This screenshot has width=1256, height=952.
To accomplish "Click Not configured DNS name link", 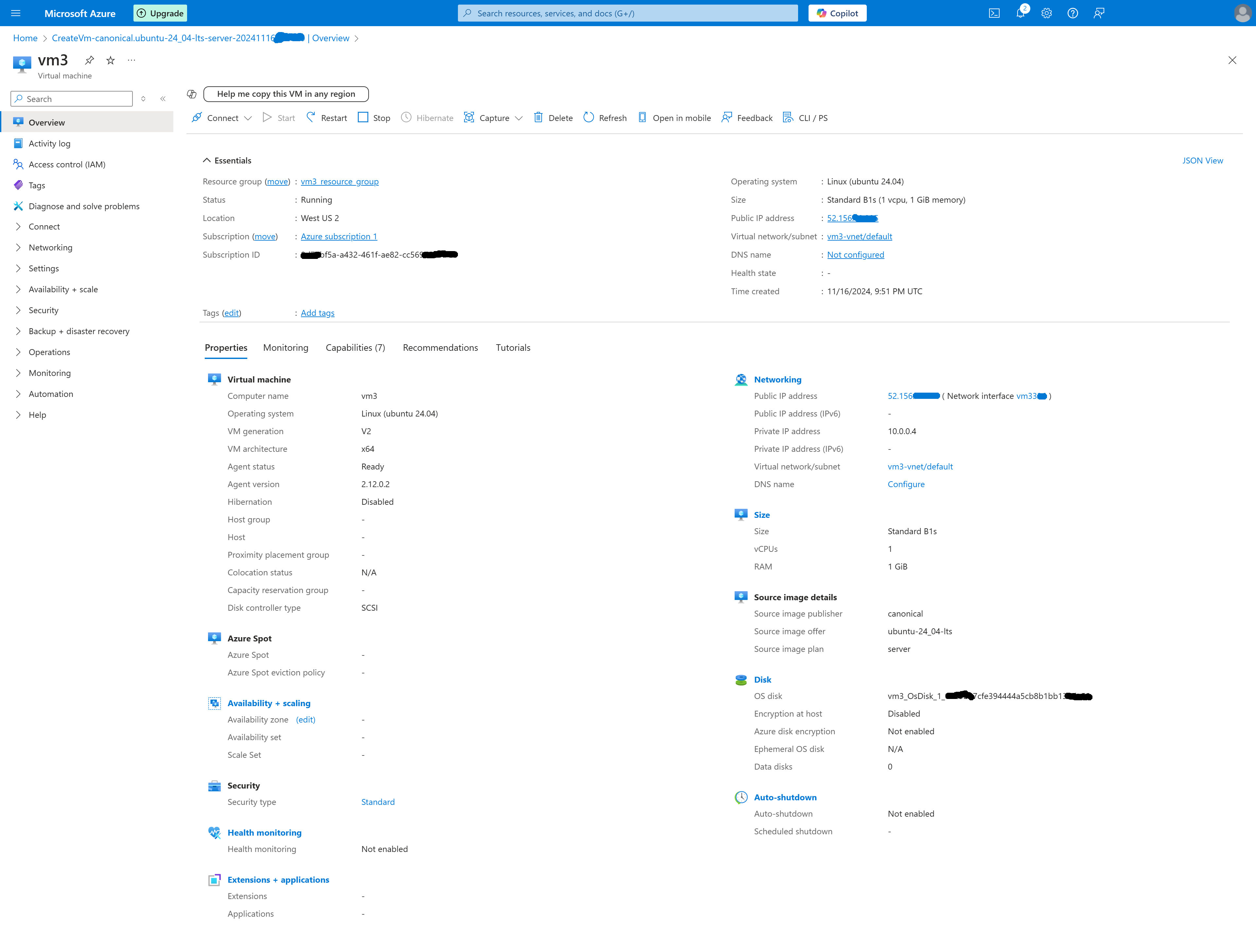I will click(856, 255).
